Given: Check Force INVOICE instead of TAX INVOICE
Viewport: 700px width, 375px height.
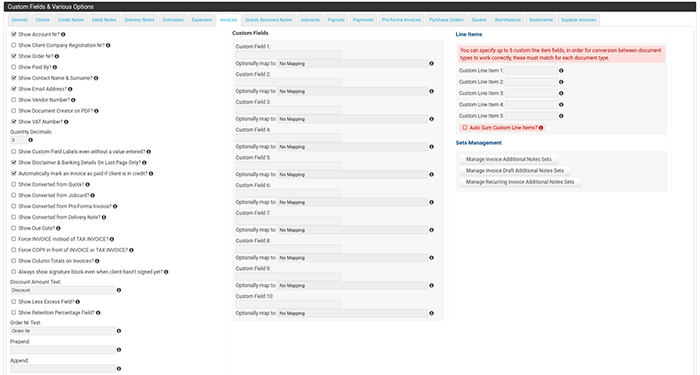Looking at the screenshot, I should (13, 239).
